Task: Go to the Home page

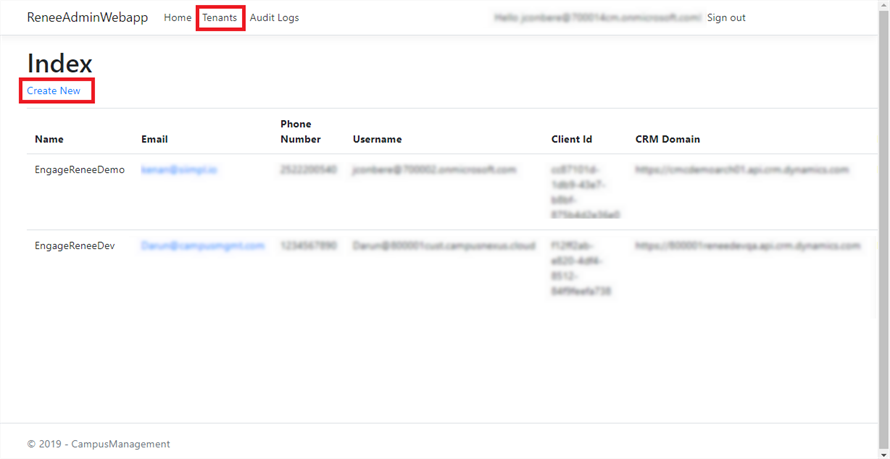Action: point(177,18)
